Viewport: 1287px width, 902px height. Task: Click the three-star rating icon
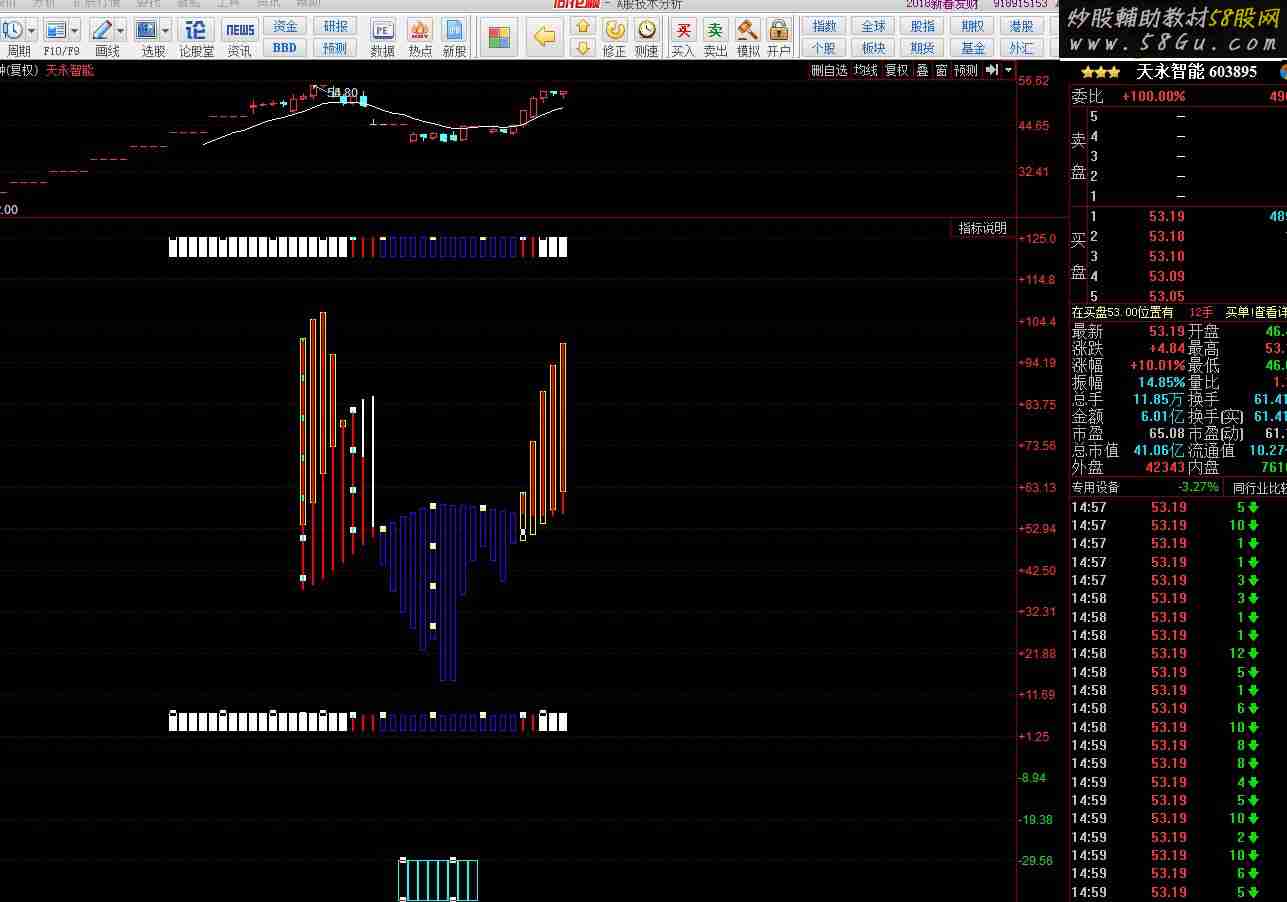tap(1100, 72)
